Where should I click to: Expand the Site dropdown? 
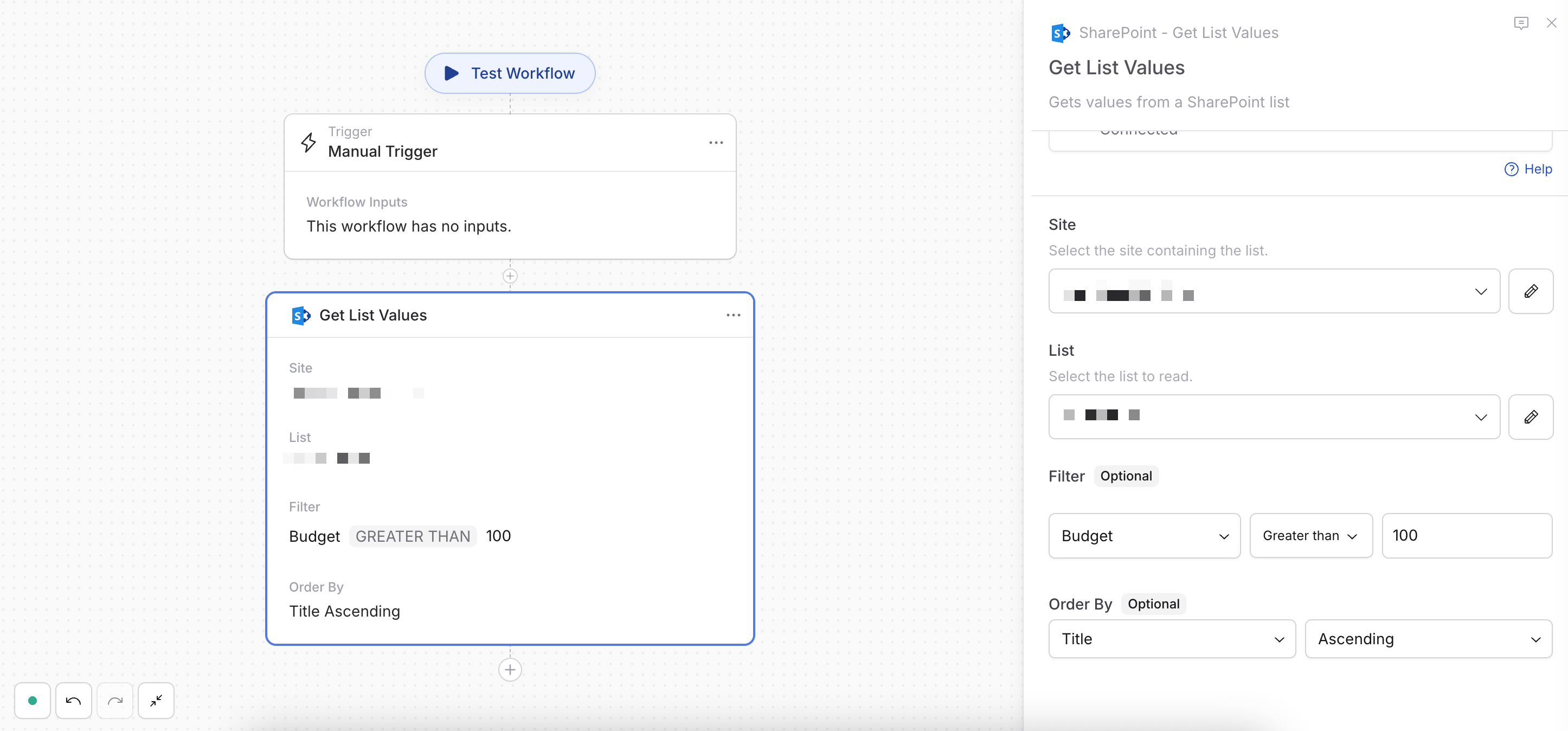[x=1274, y=292]
